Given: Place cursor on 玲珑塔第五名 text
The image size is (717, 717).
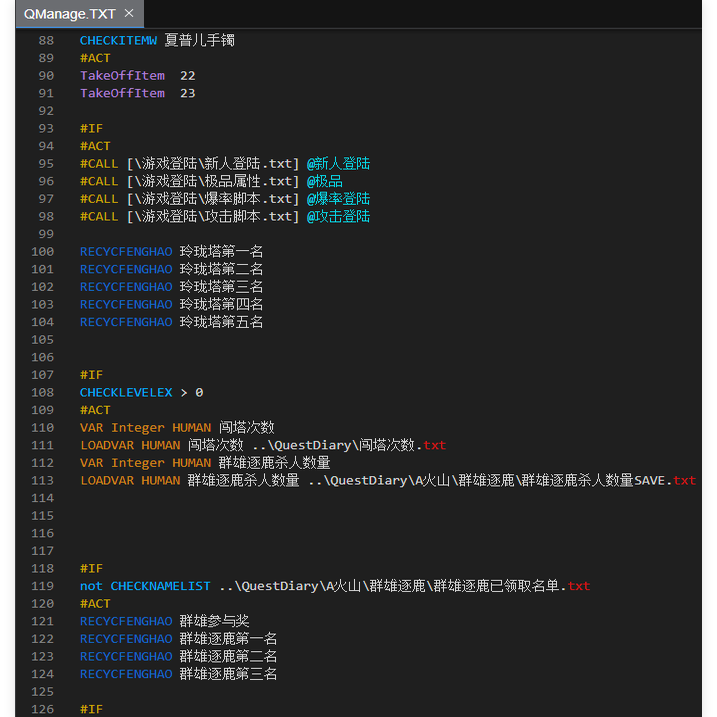Looking at the screenshot, I should [221, 322].
